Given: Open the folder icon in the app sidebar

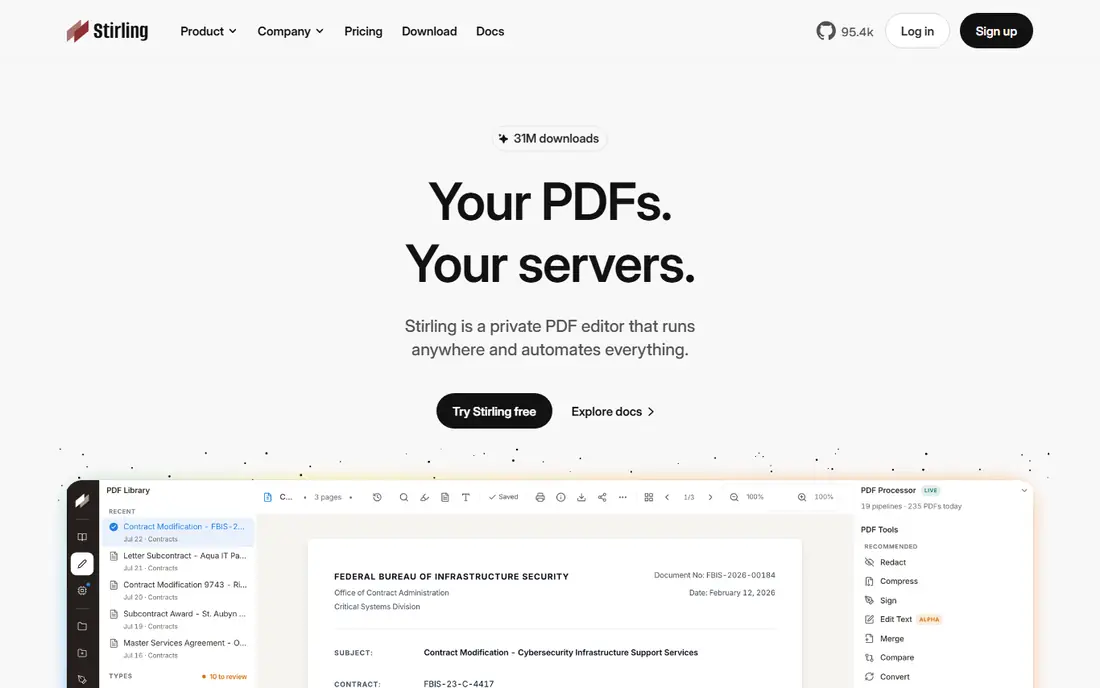Looking at the screenshot, I should pyautogui.click(x=82, y=626).
